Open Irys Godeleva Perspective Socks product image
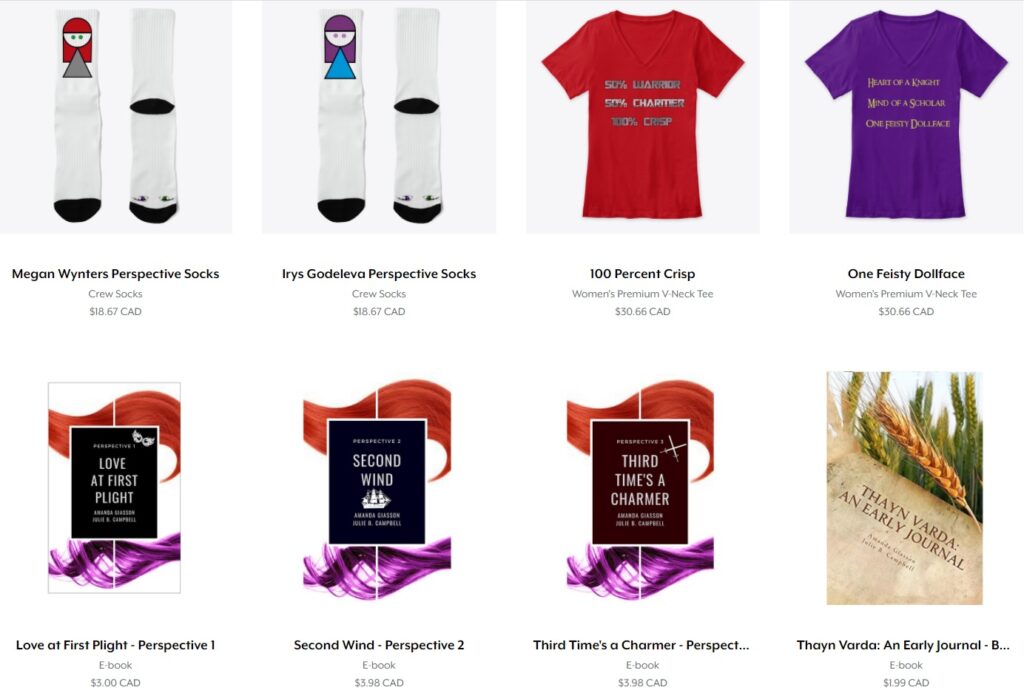This screenshot has width=1024, height=693. [379, 116]
